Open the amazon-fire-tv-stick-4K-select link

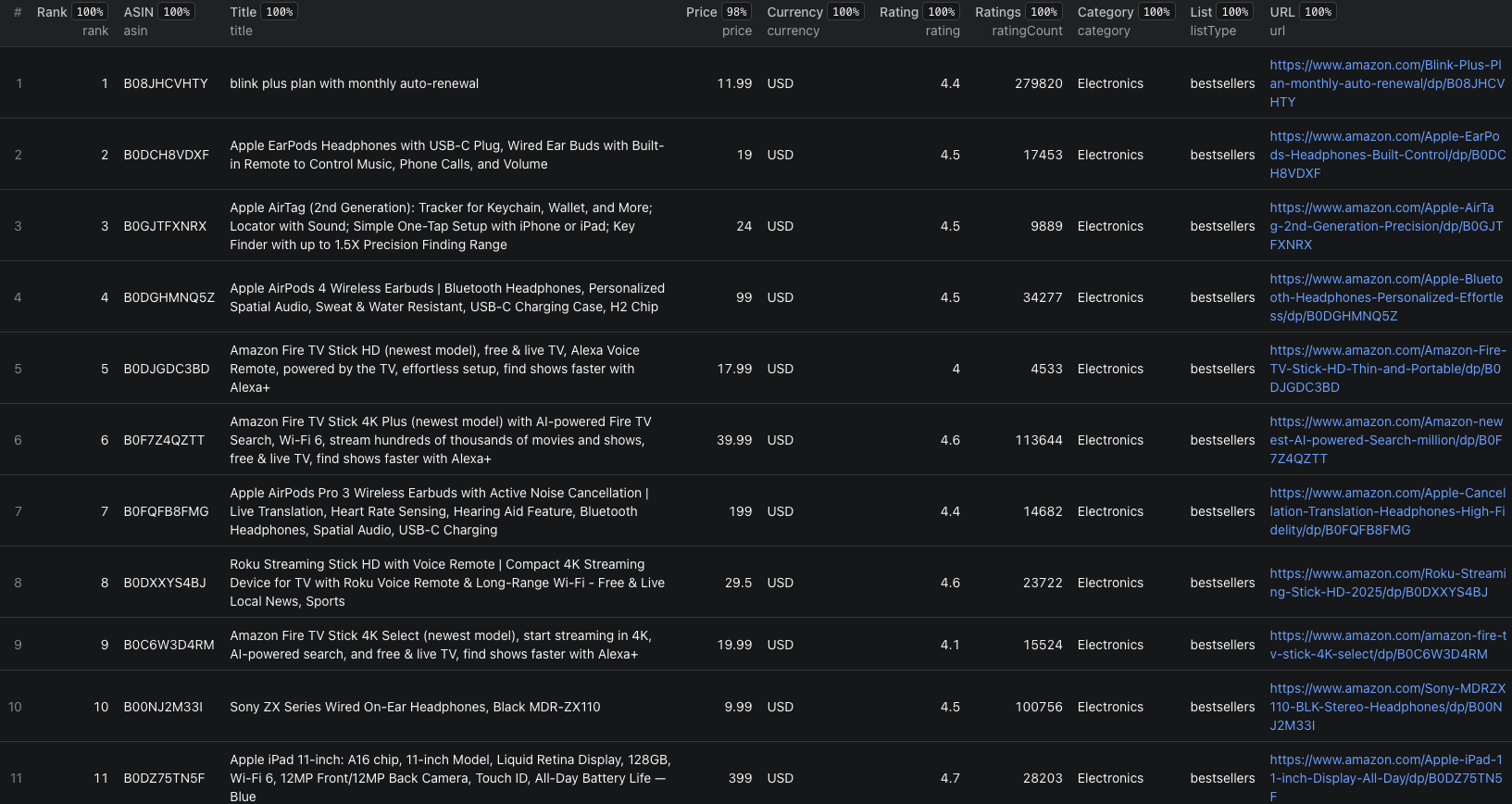click(1387, 645)
